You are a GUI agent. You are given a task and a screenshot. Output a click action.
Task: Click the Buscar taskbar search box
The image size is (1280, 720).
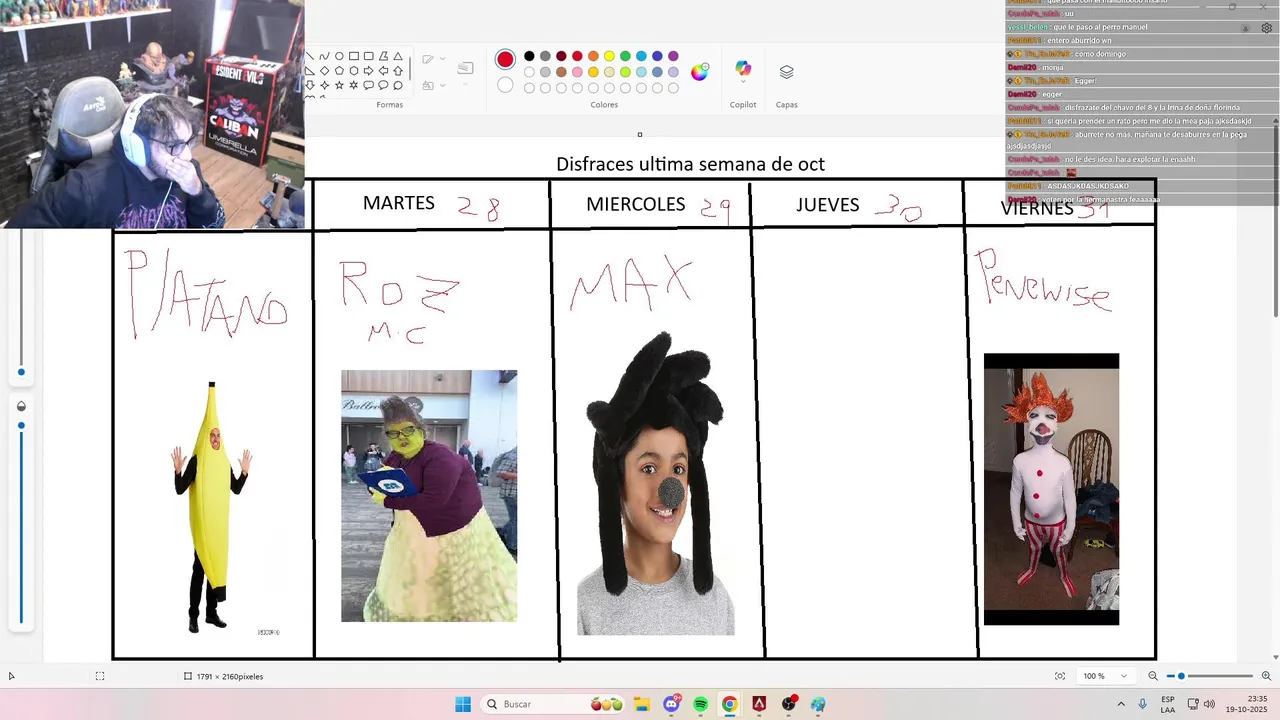pyautogui.click(x=550, y=704)
